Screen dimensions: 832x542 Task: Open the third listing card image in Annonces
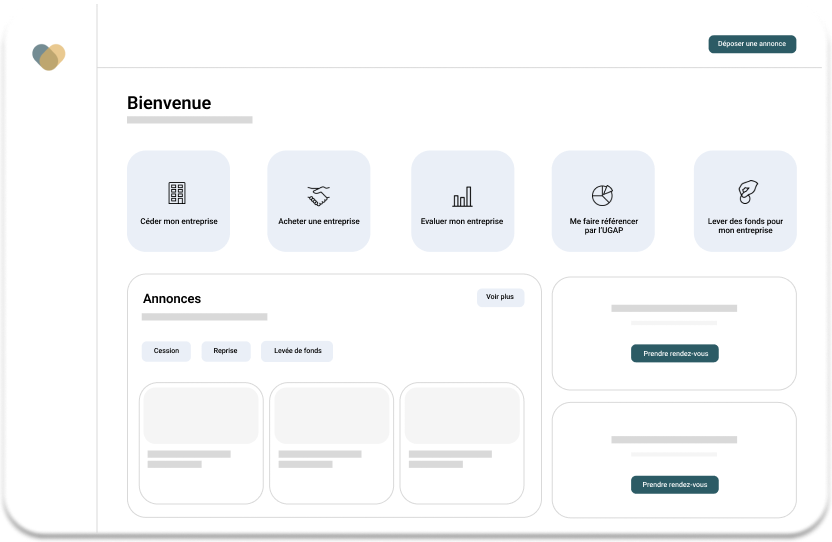click(461, 416)
